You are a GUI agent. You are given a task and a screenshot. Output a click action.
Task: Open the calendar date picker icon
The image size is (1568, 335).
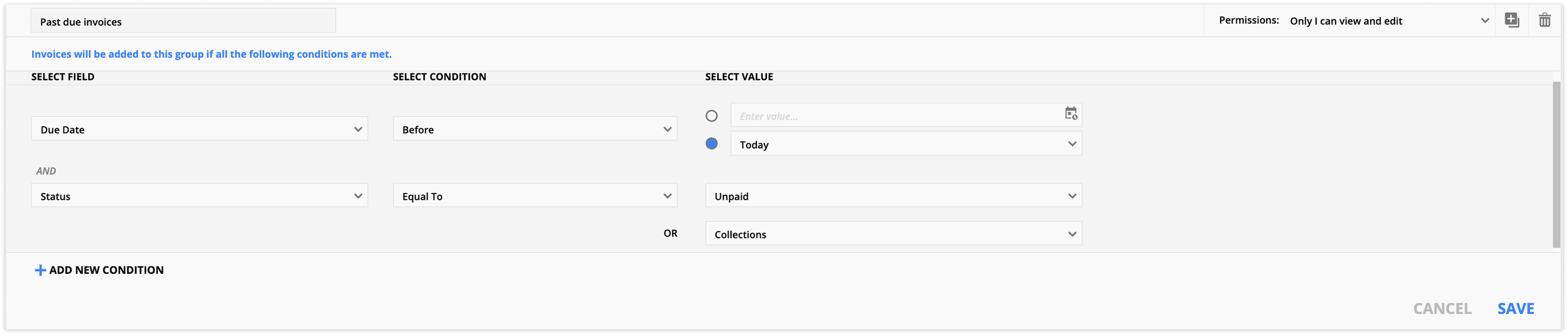click(1071, 114)
